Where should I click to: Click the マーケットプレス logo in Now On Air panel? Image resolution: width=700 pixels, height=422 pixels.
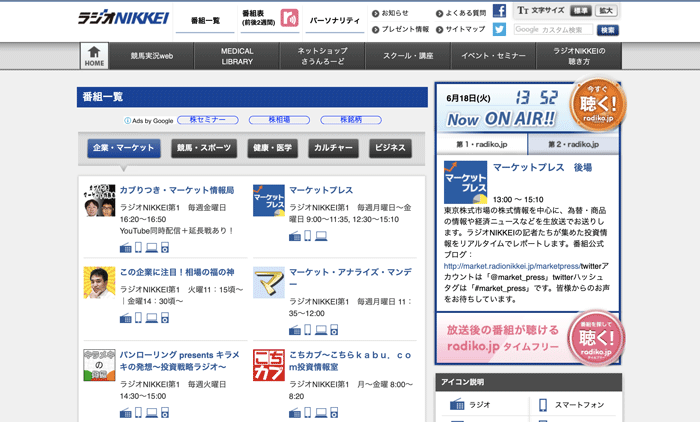click(465, 183)
